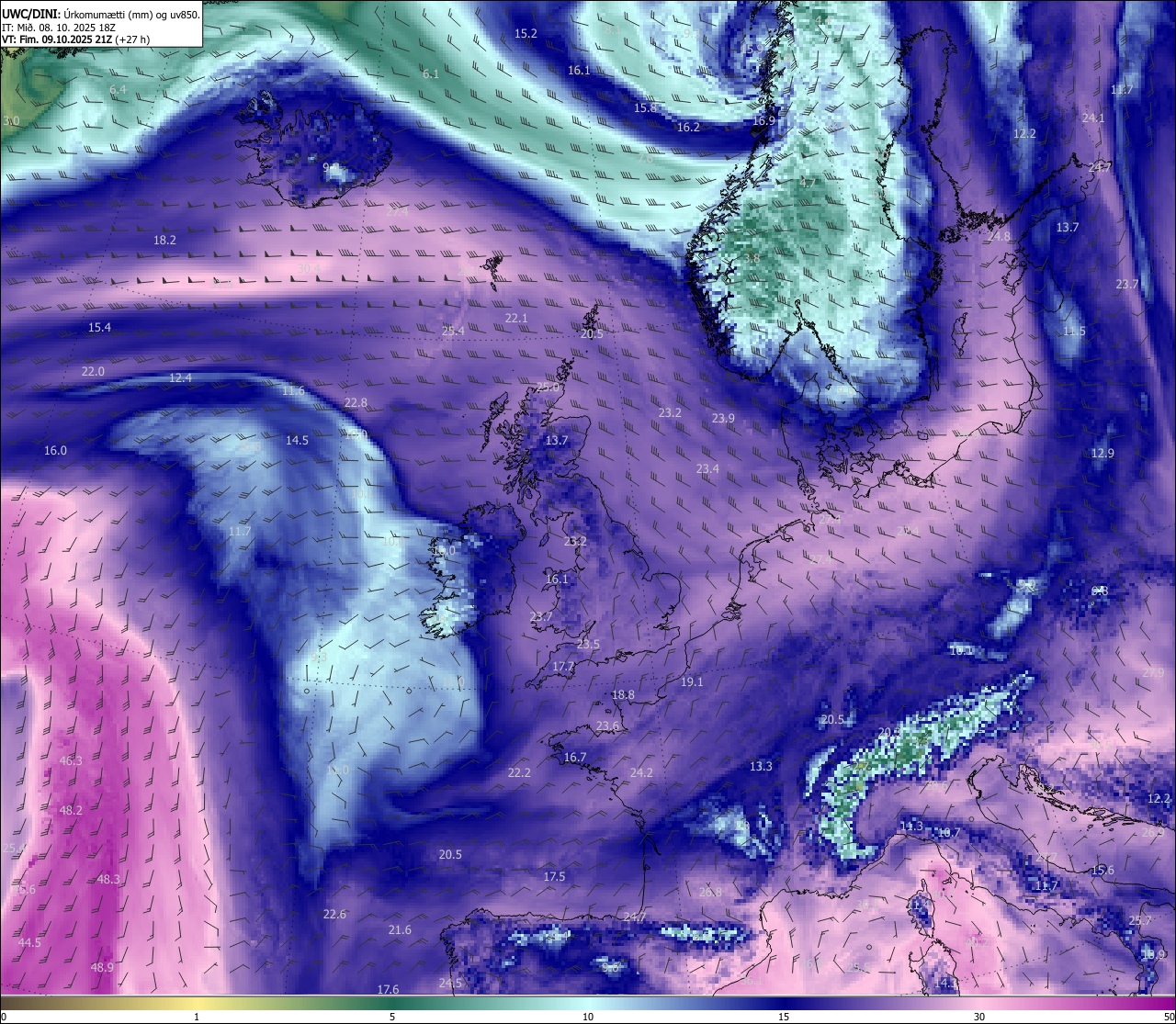Click the 22.8 map value
This screenshot has height=1024, width=1176.
tap(356, 402)
